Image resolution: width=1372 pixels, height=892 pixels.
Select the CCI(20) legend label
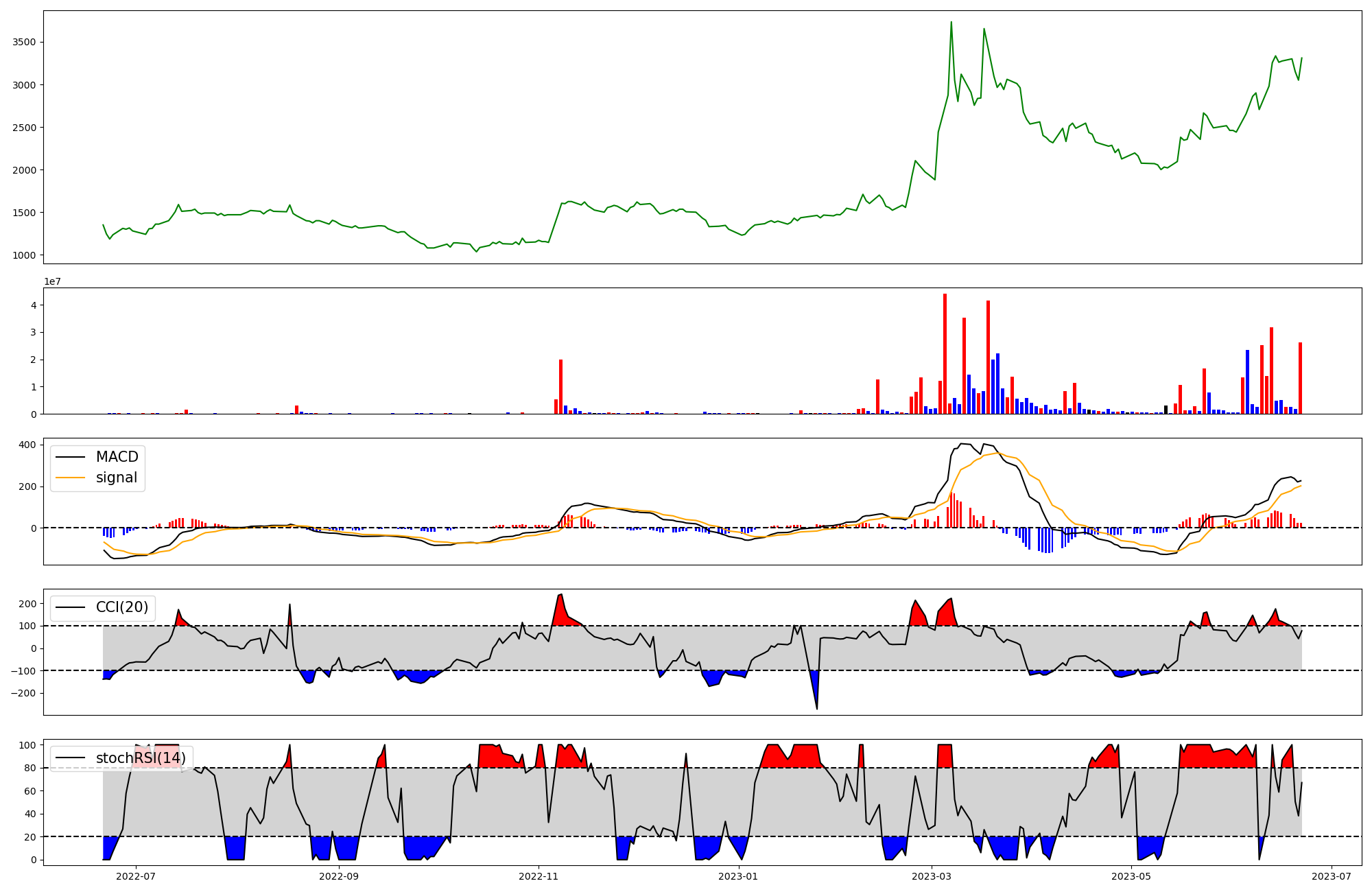click(x=122, y=607)
